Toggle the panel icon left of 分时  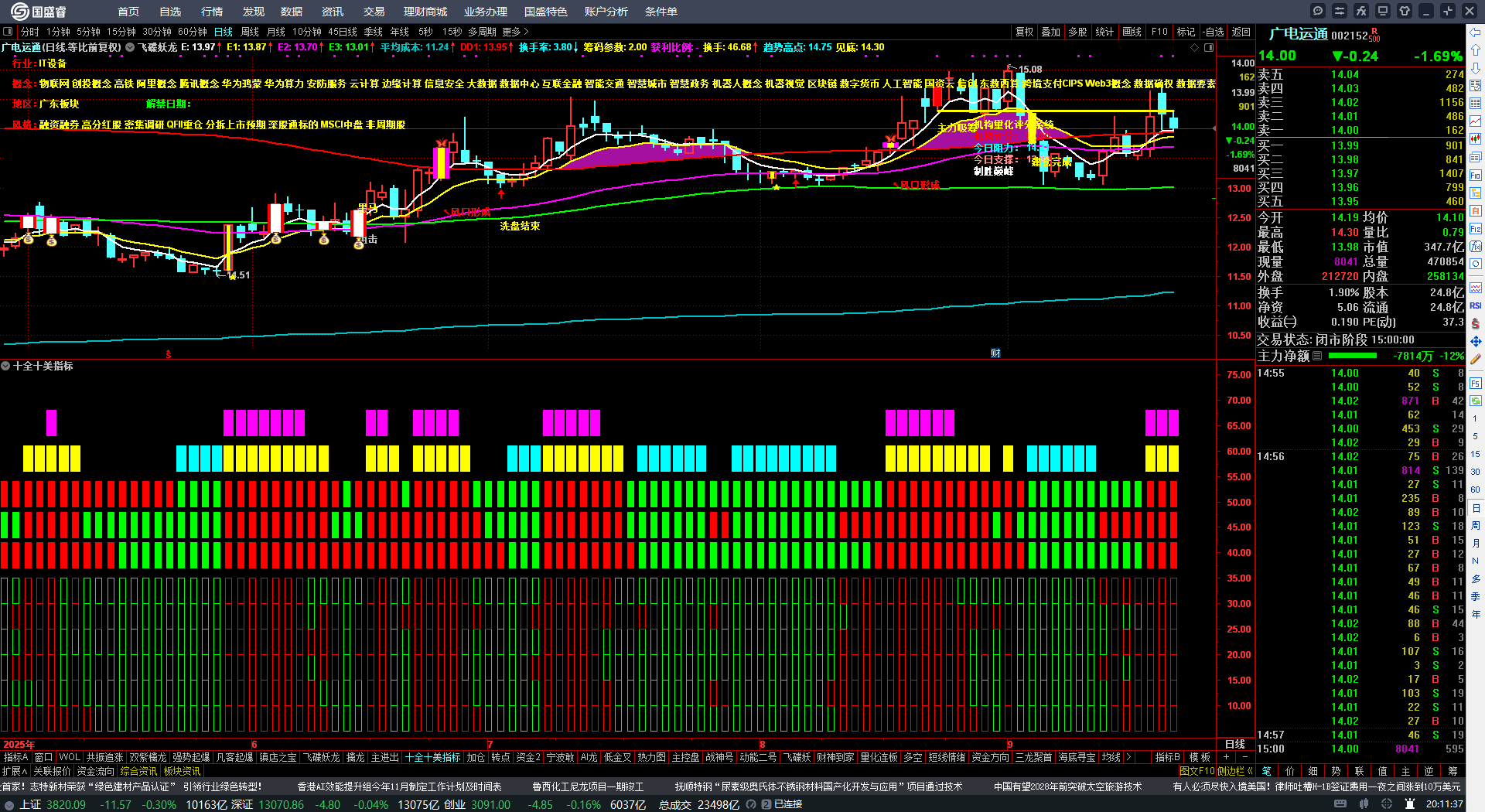click(x=9, y=32)
